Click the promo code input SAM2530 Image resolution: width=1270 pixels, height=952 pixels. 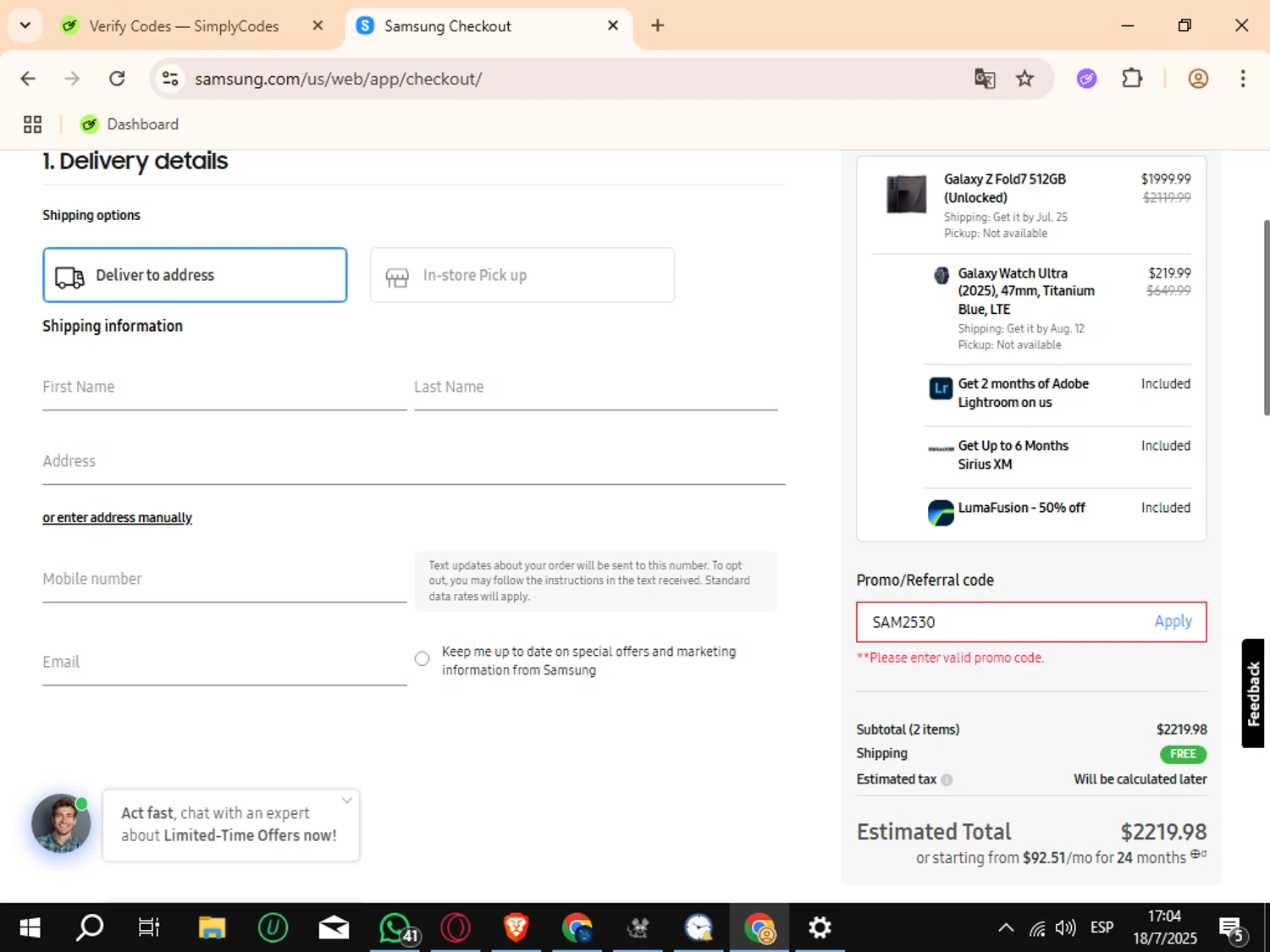click(1003, 622)
